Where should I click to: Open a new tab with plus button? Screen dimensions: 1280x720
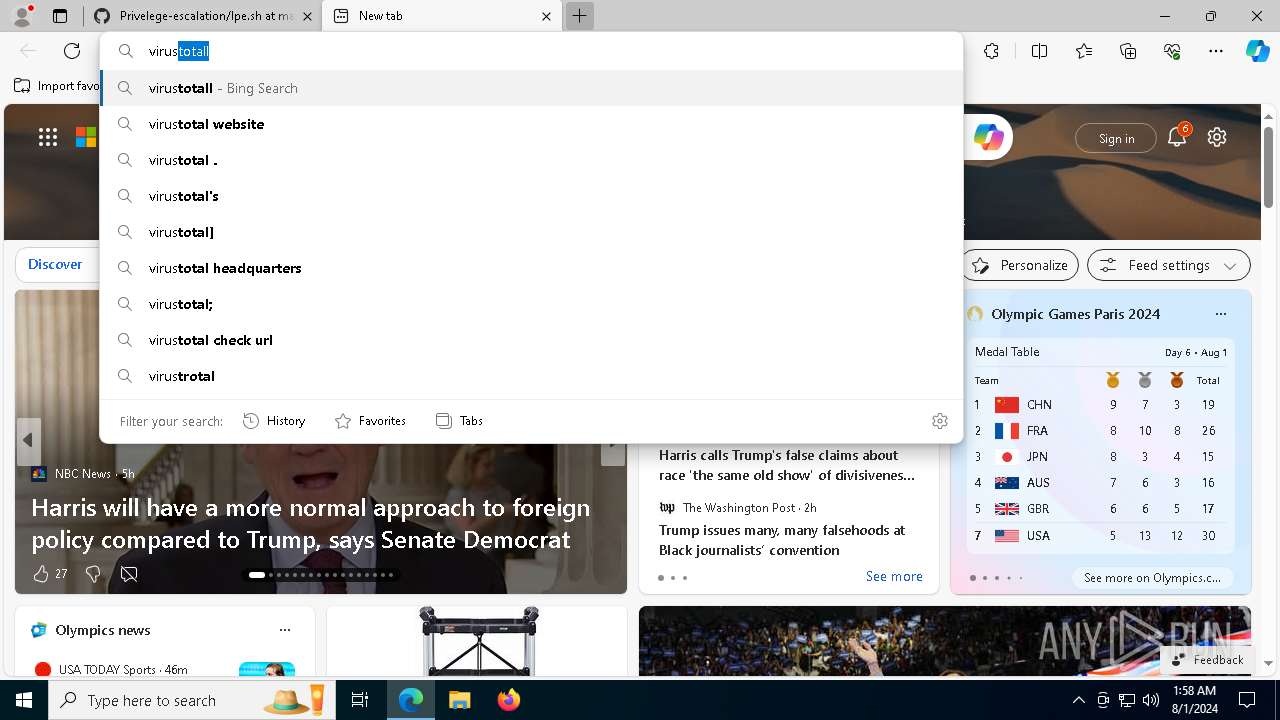(579, 16)
